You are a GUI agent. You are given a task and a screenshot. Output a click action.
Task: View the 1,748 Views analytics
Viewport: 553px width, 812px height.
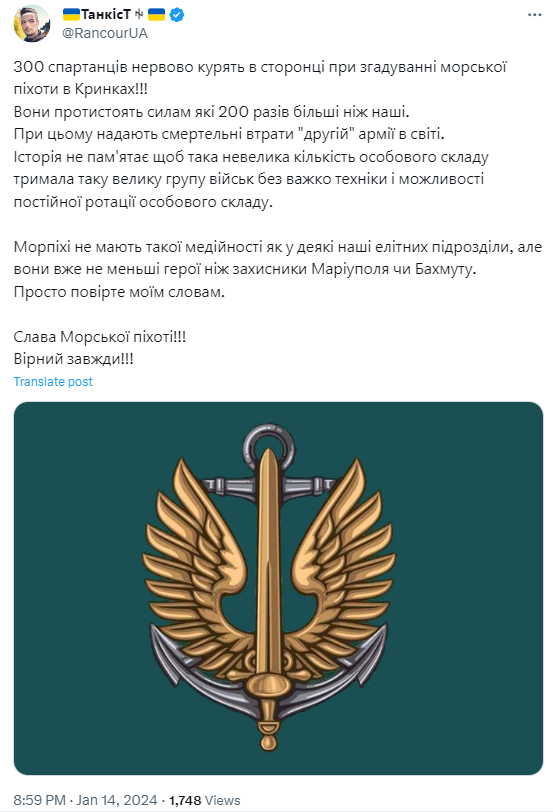coord(205,800)
